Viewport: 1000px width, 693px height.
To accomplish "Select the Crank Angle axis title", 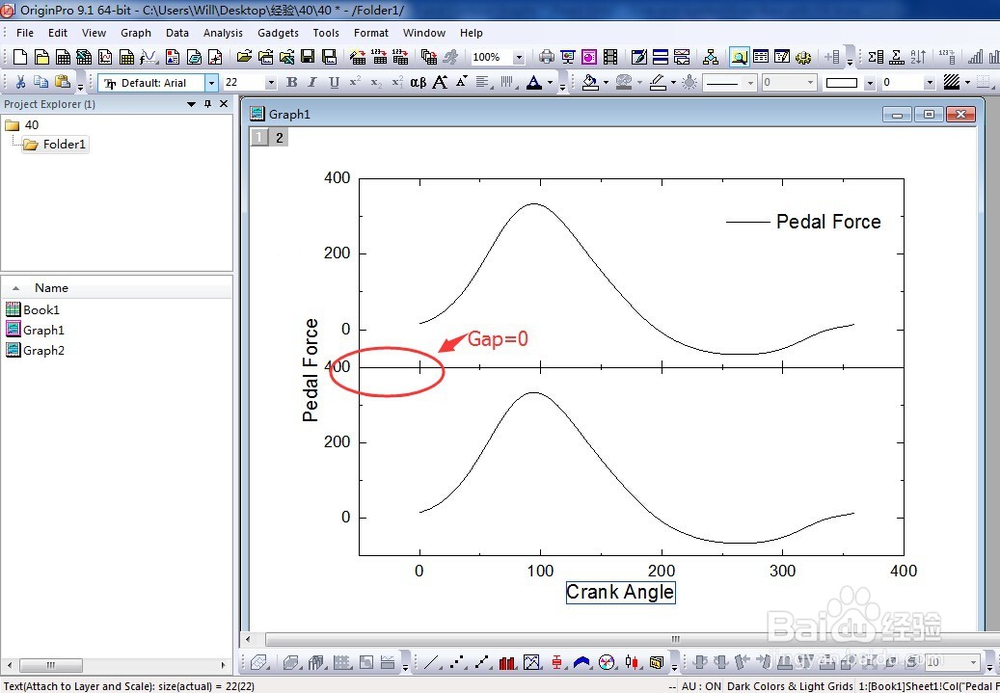I will tap(620, 592).
